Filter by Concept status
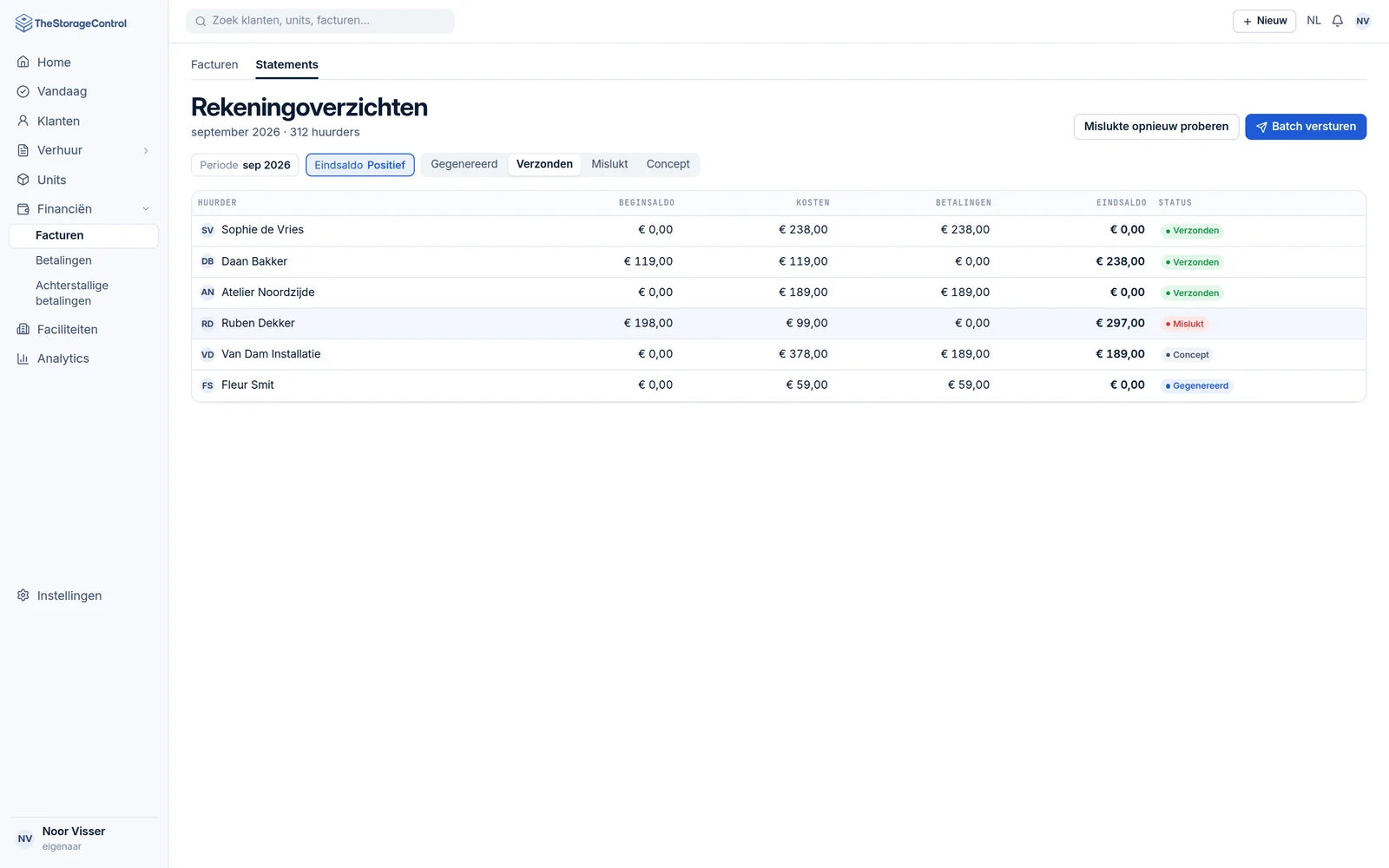Screen dimensions: 1389x868 pos(668,164)
